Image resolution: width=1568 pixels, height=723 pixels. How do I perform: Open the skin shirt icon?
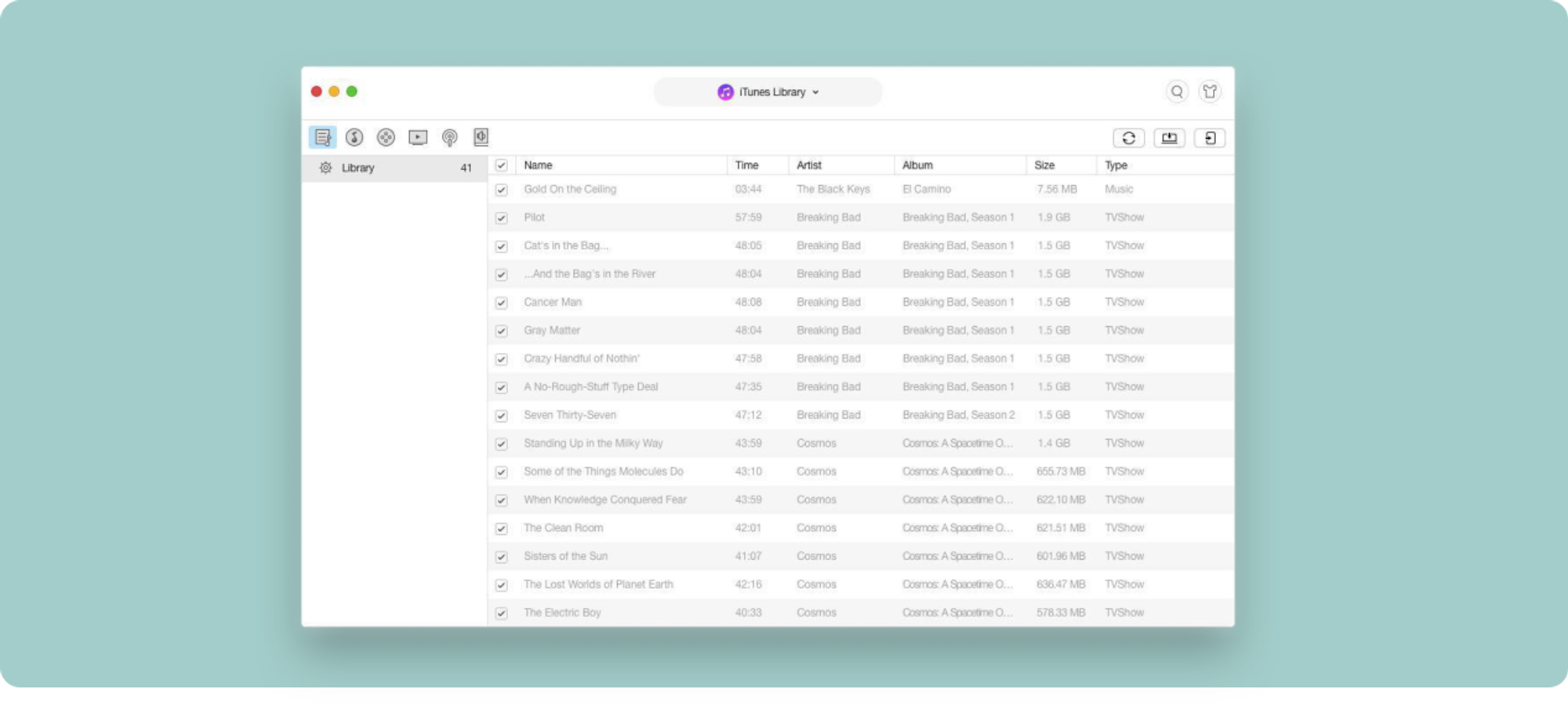point(1210,92)
